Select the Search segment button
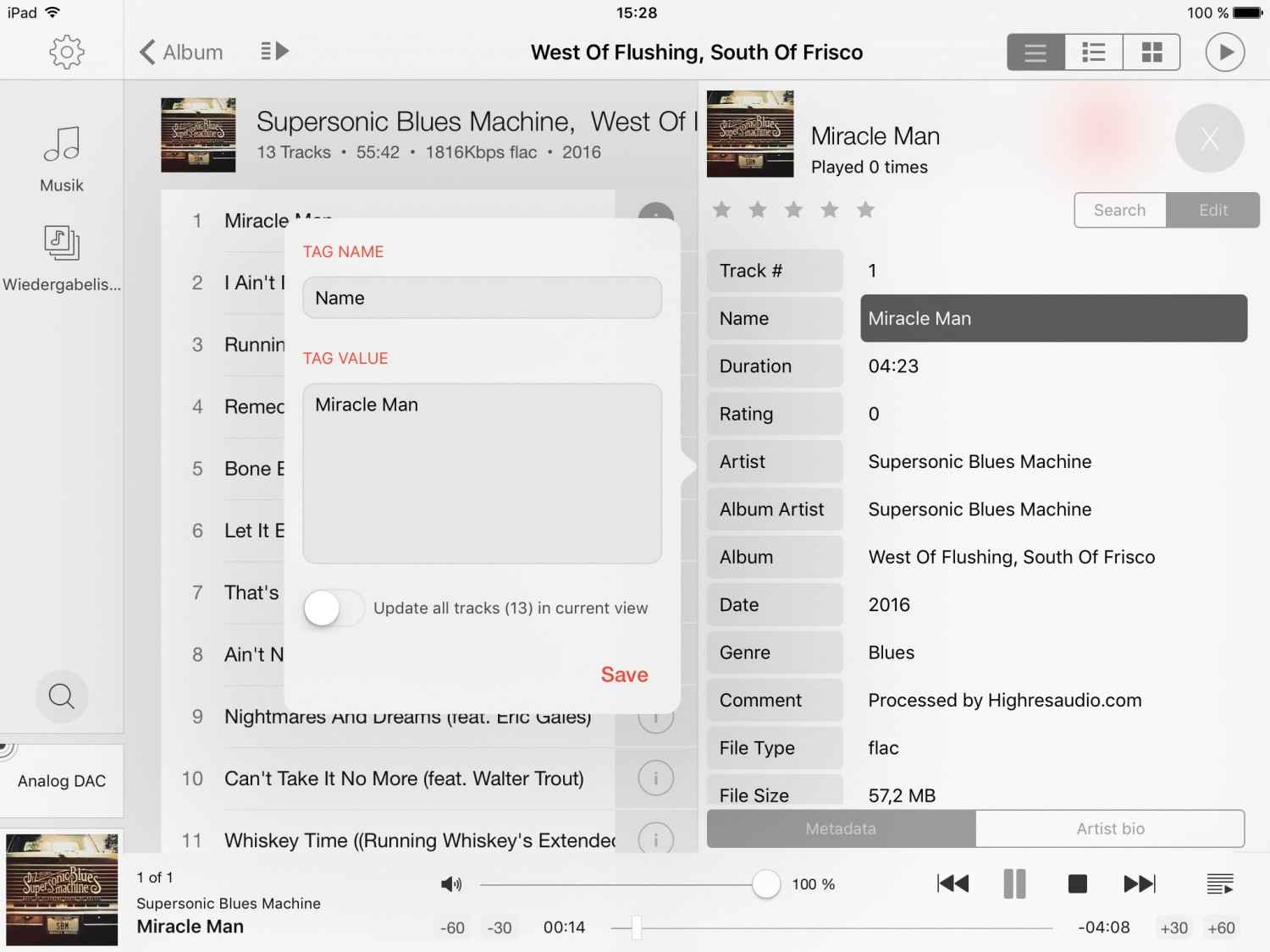 tap(1120, 210)
